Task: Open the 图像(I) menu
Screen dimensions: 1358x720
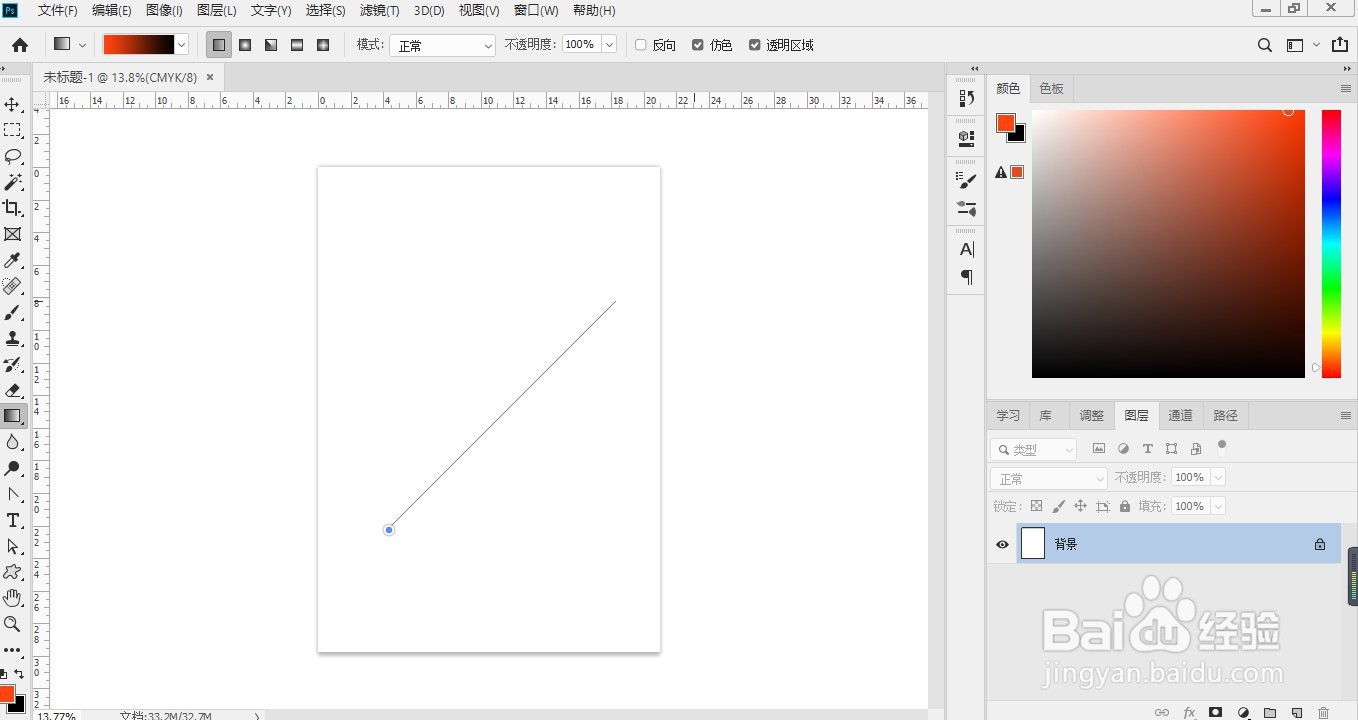Action: click(x=164, y=11)
